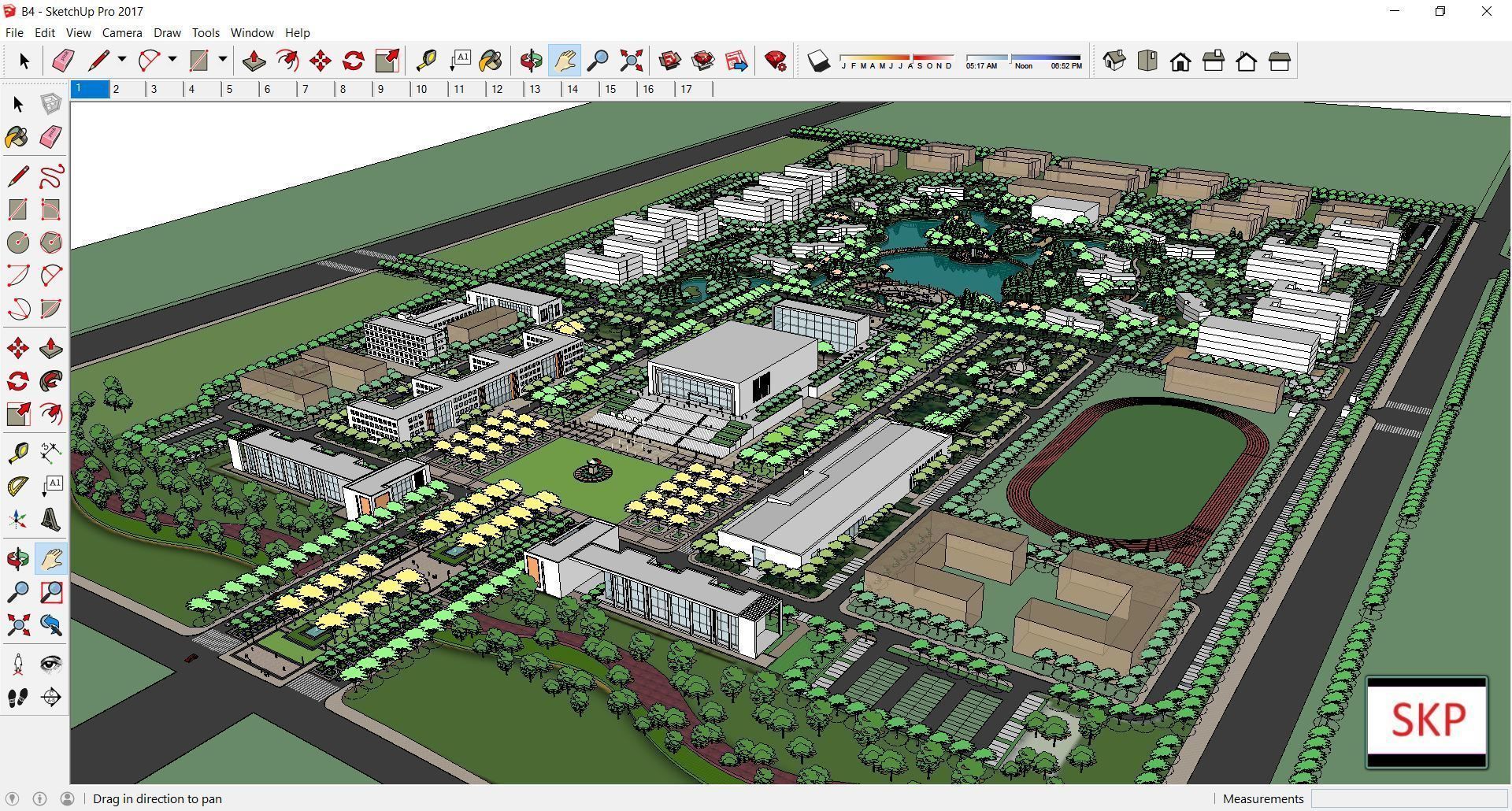Choose the Dimensions tool in left toolbar
This screenshot has height=811, width=1512.
(x=51, y=454)
